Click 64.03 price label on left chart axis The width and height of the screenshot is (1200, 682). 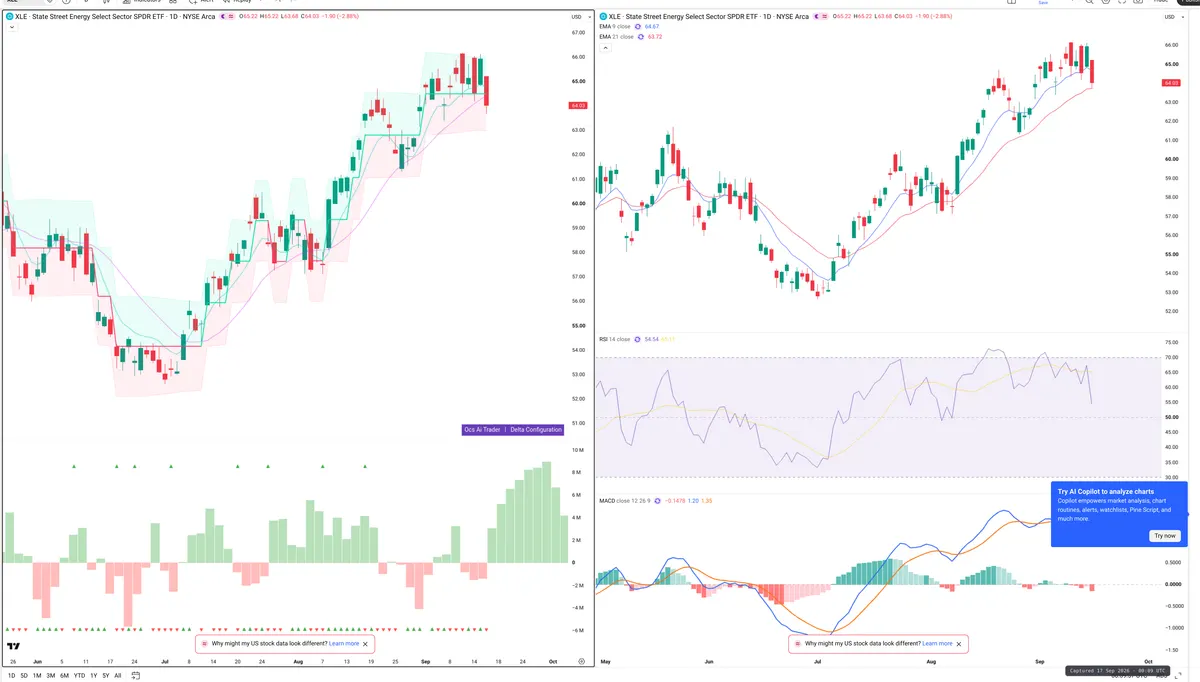pos(578,105)
